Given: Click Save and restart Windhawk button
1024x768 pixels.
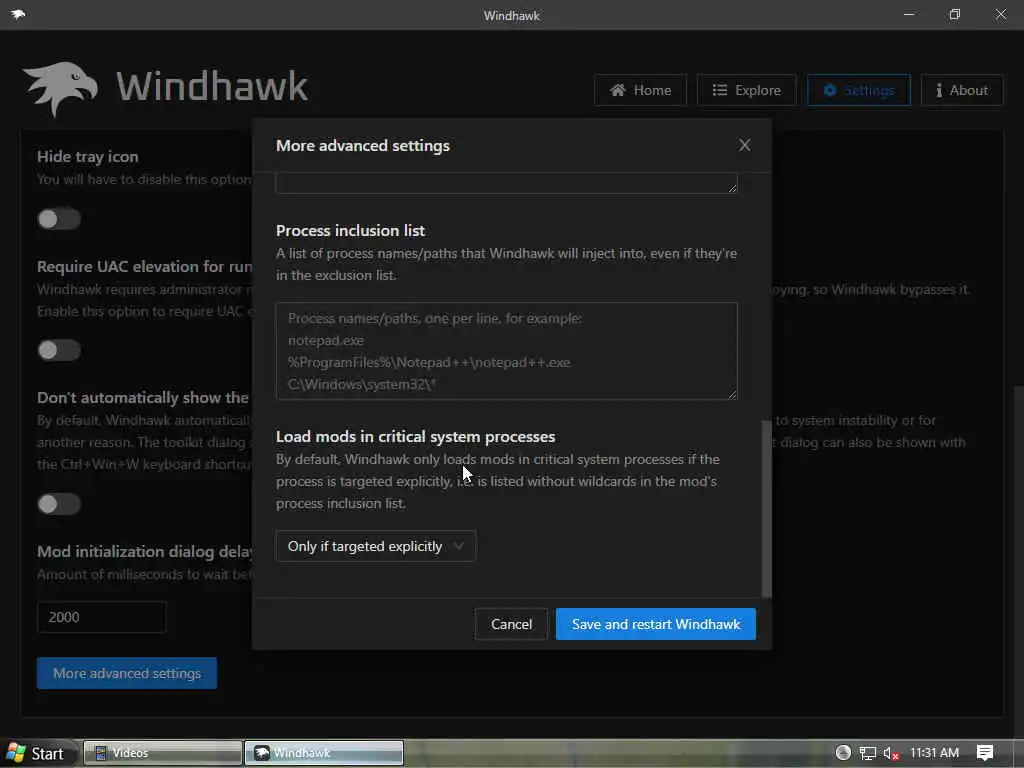Looking at the screenshot, I should click(656, 624).
